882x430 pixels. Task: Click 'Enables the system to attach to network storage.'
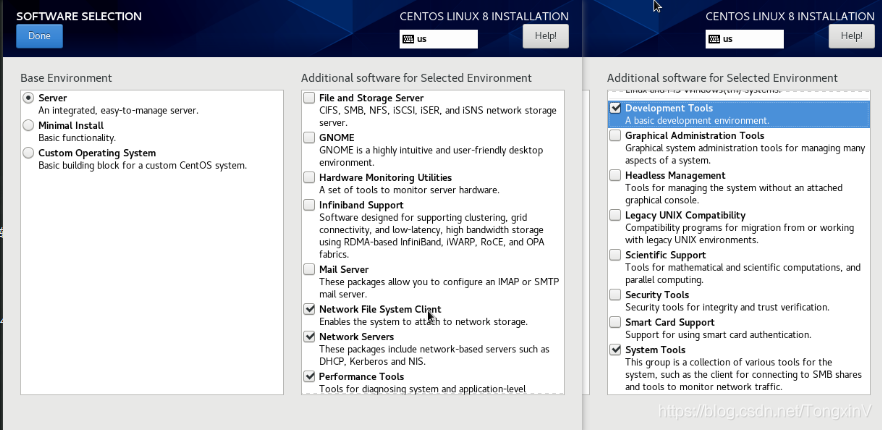tap(423, 322)
